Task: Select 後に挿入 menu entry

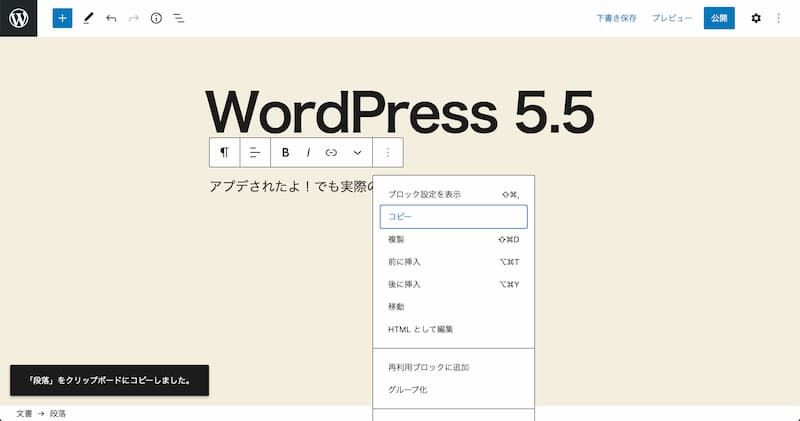Action: [454, 284]
